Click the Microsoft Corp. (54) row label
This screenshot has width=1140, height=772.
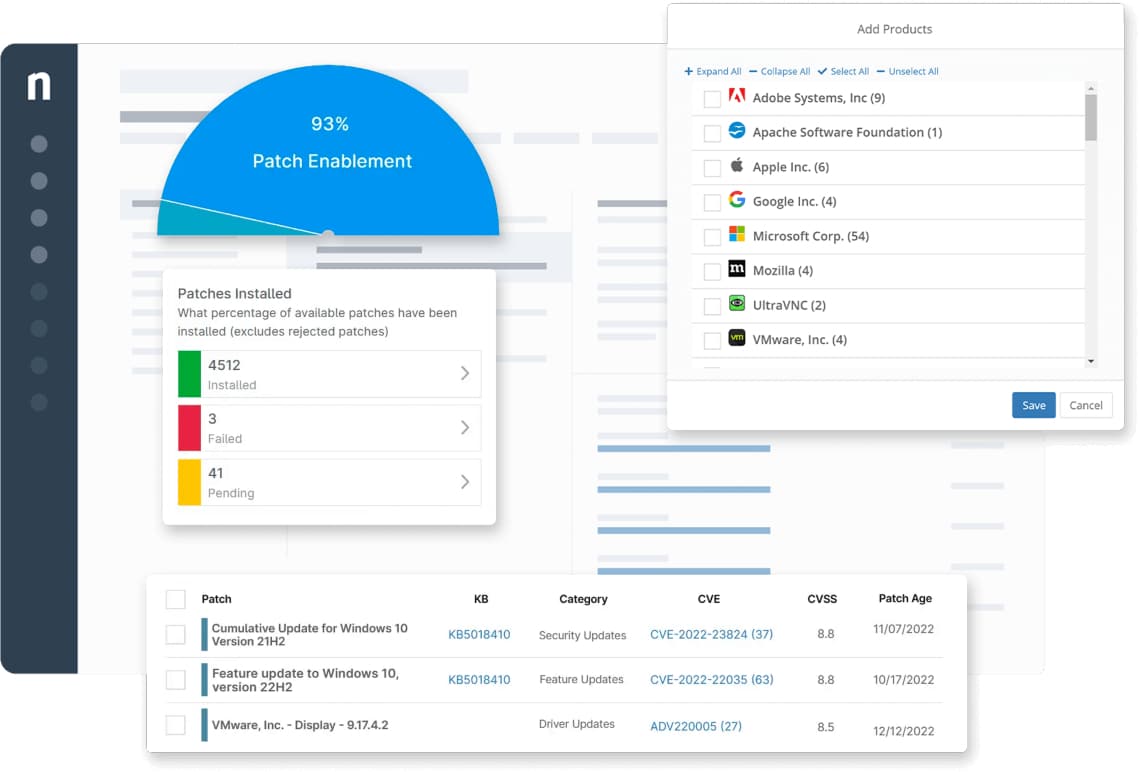coord(811,236)
